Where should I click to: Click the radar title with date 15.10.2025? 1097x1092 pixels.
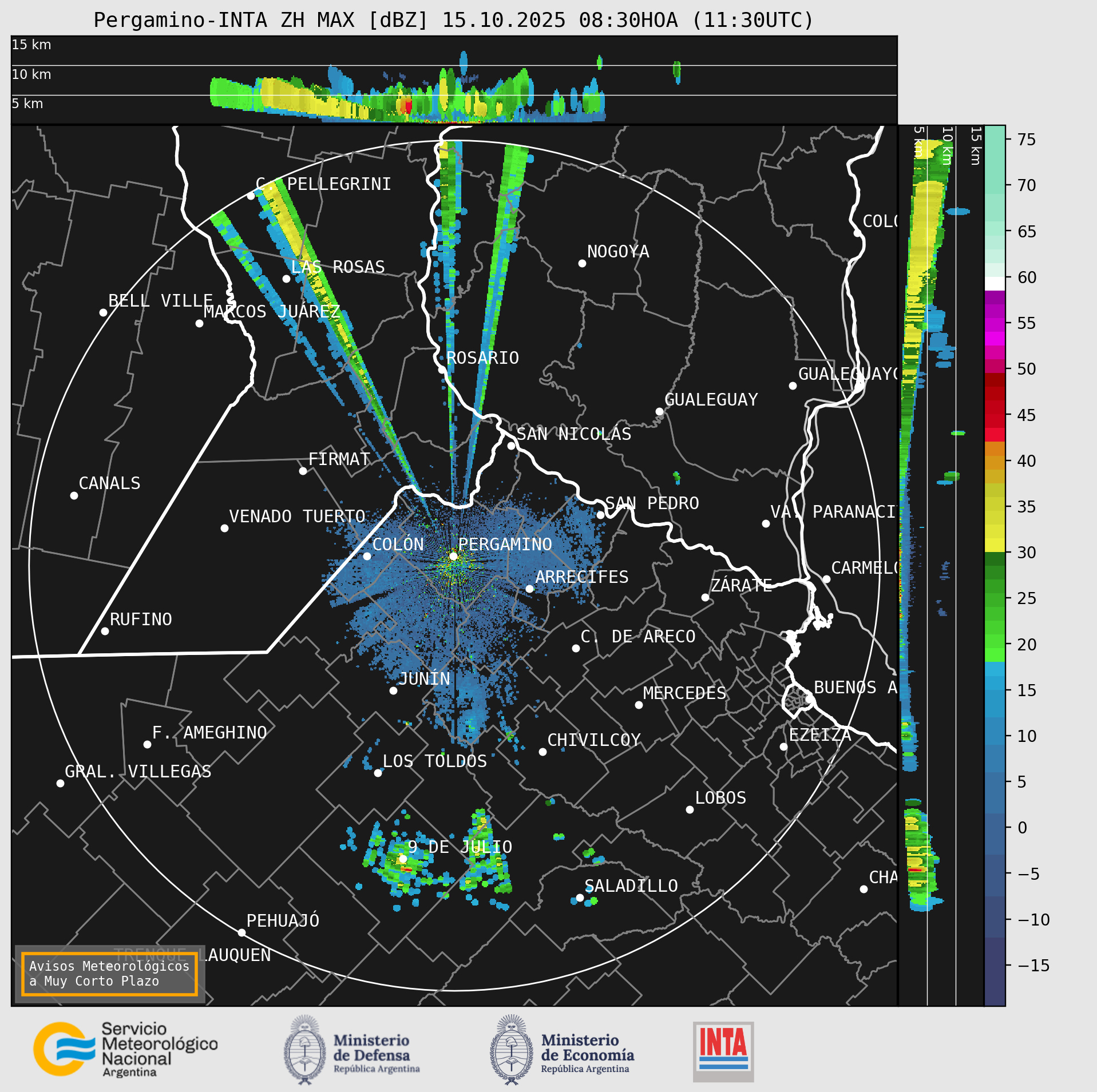tap(453, 20)
